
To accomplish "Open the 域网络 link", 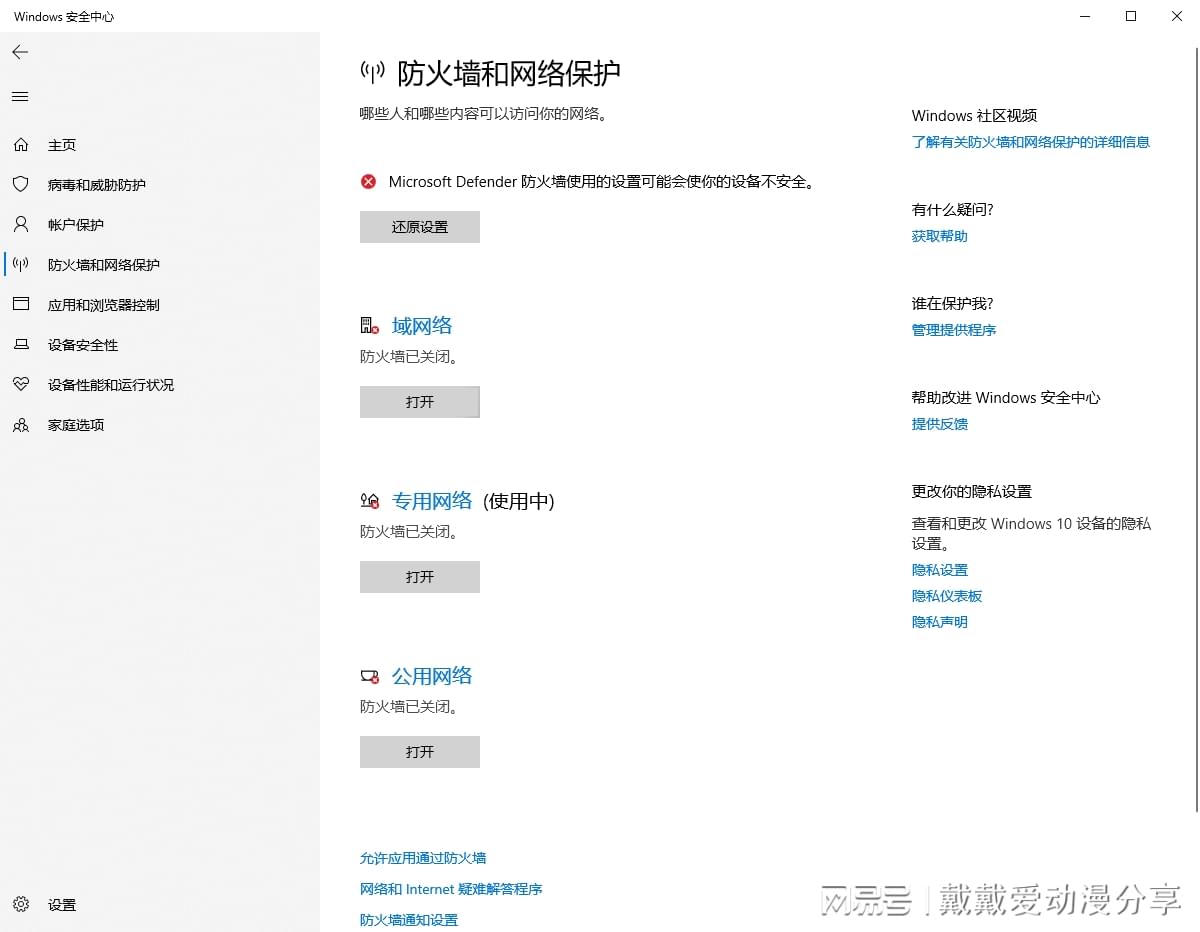I will (x=422, y=326).
